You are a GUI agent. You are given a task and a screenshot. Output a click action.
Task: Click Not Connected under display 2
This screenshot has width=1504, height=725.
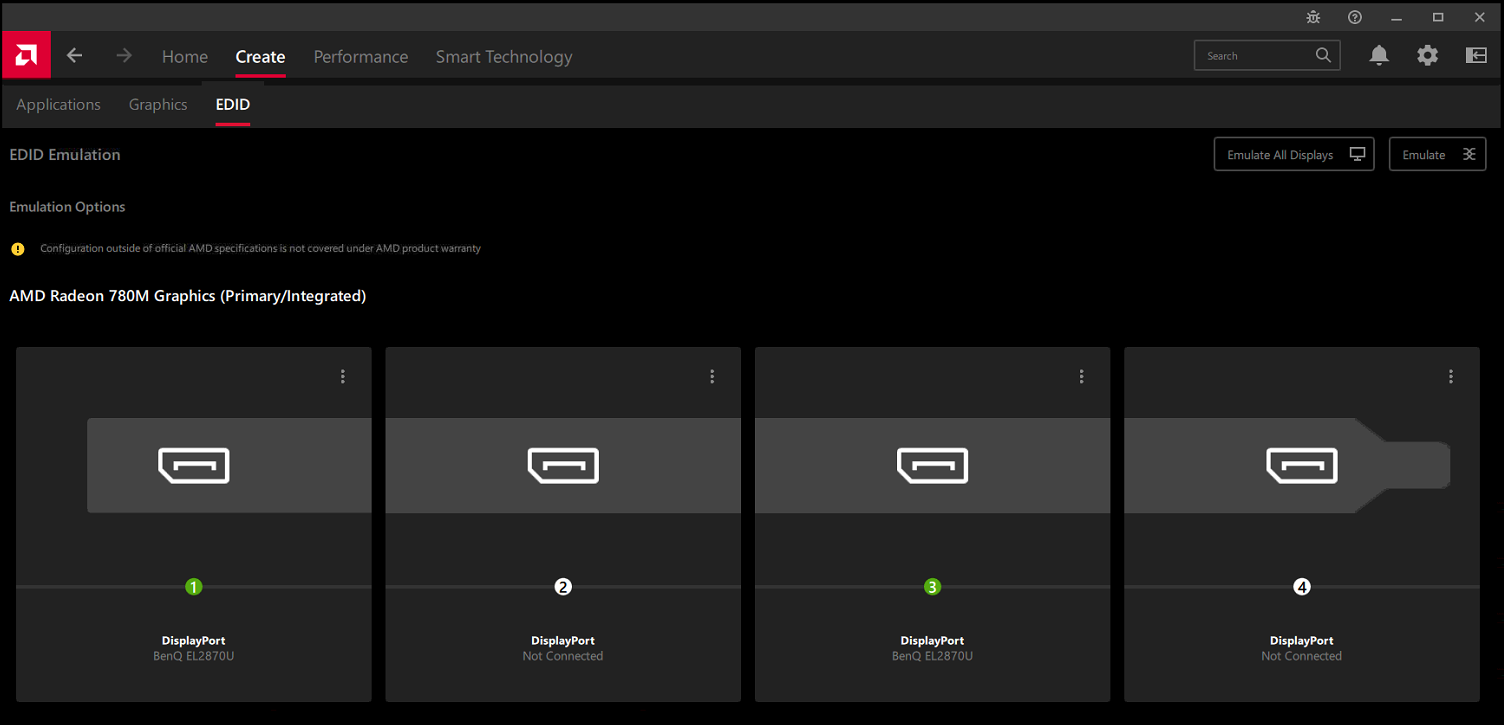click(x=563, y=657)
